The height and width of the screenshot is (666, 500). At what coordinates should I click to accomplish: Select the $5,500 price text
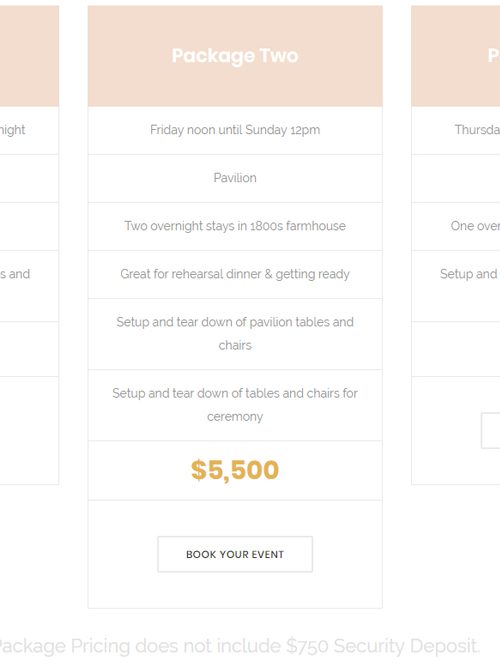[235, 470]
